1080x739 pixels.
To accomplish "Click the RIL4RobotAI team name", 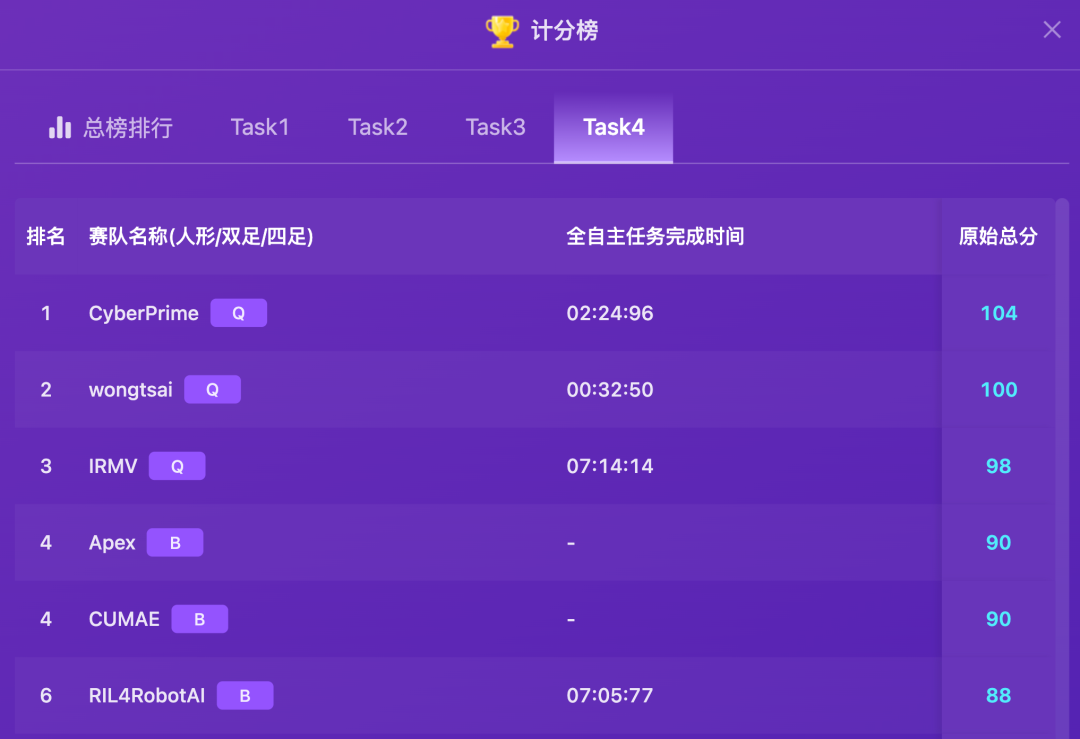I will (x=147, y=696).
